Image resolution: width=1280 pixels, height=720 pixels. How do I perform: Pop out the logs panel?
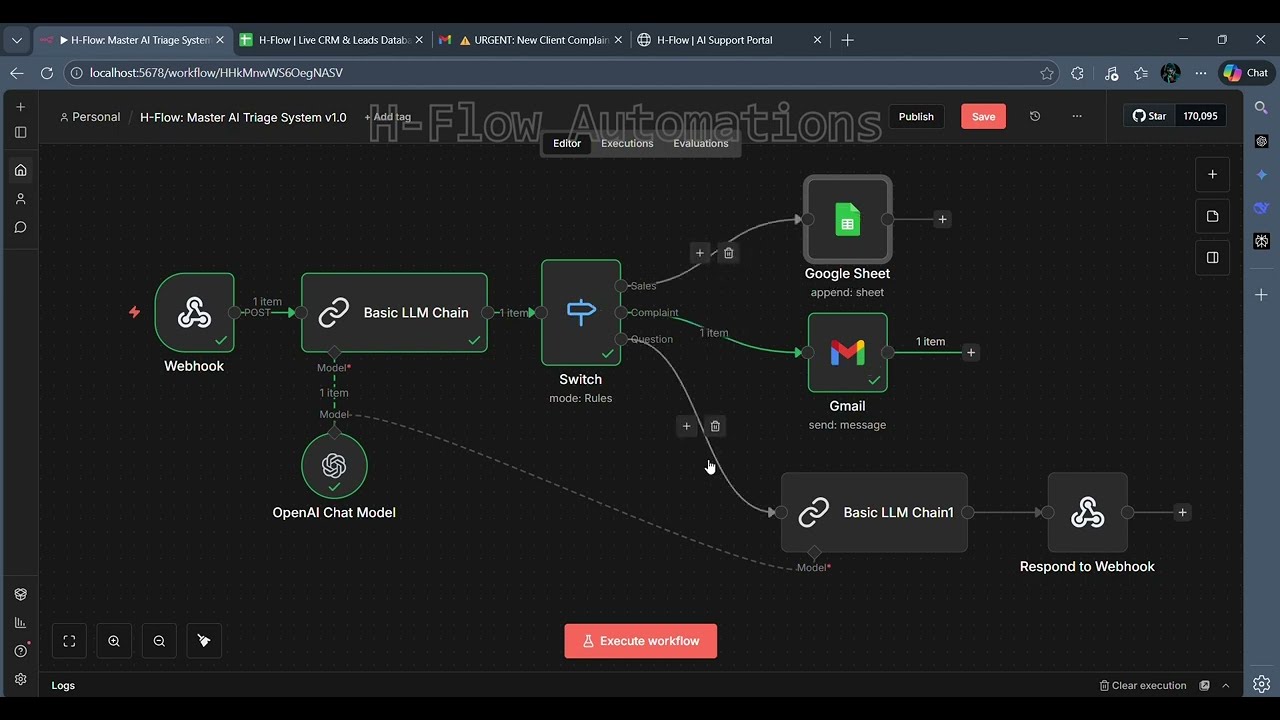tap(1205, 685)
